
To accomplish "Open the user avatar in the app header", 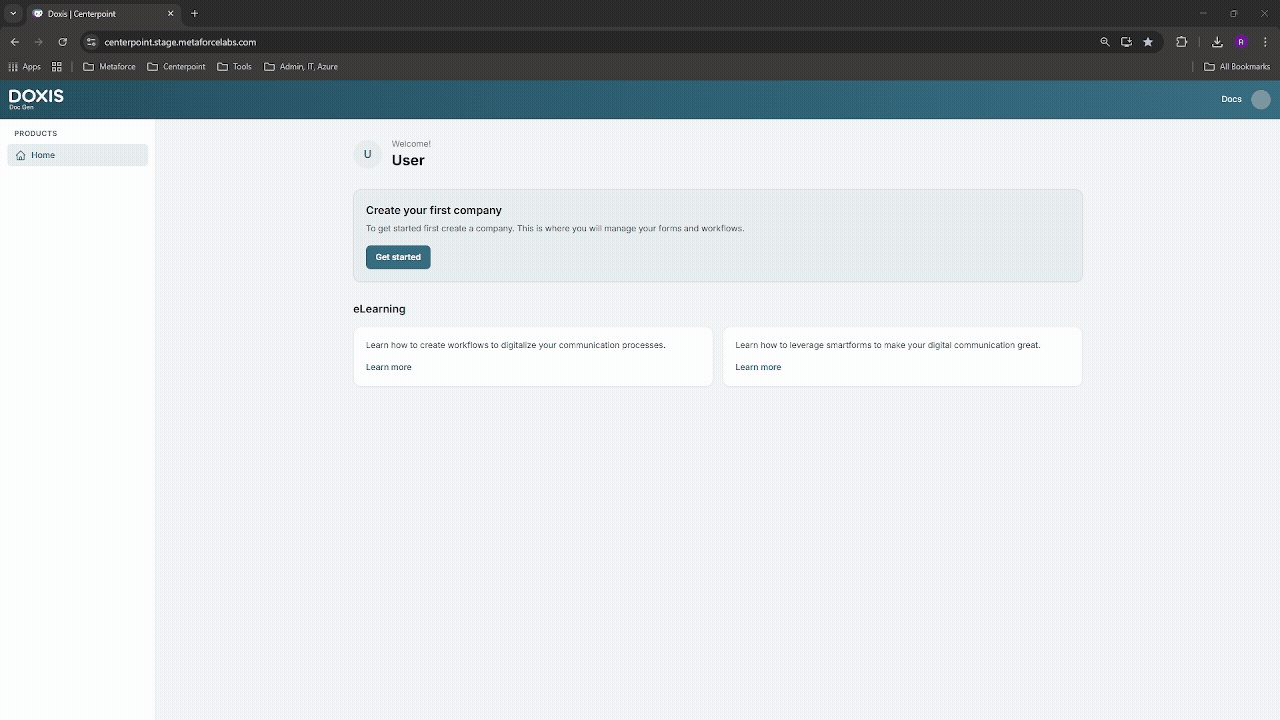I will 1261,99.
